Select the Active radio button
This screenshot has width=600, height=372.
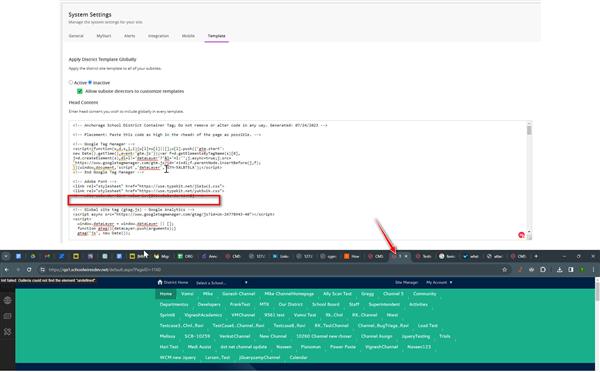point(71,82)
